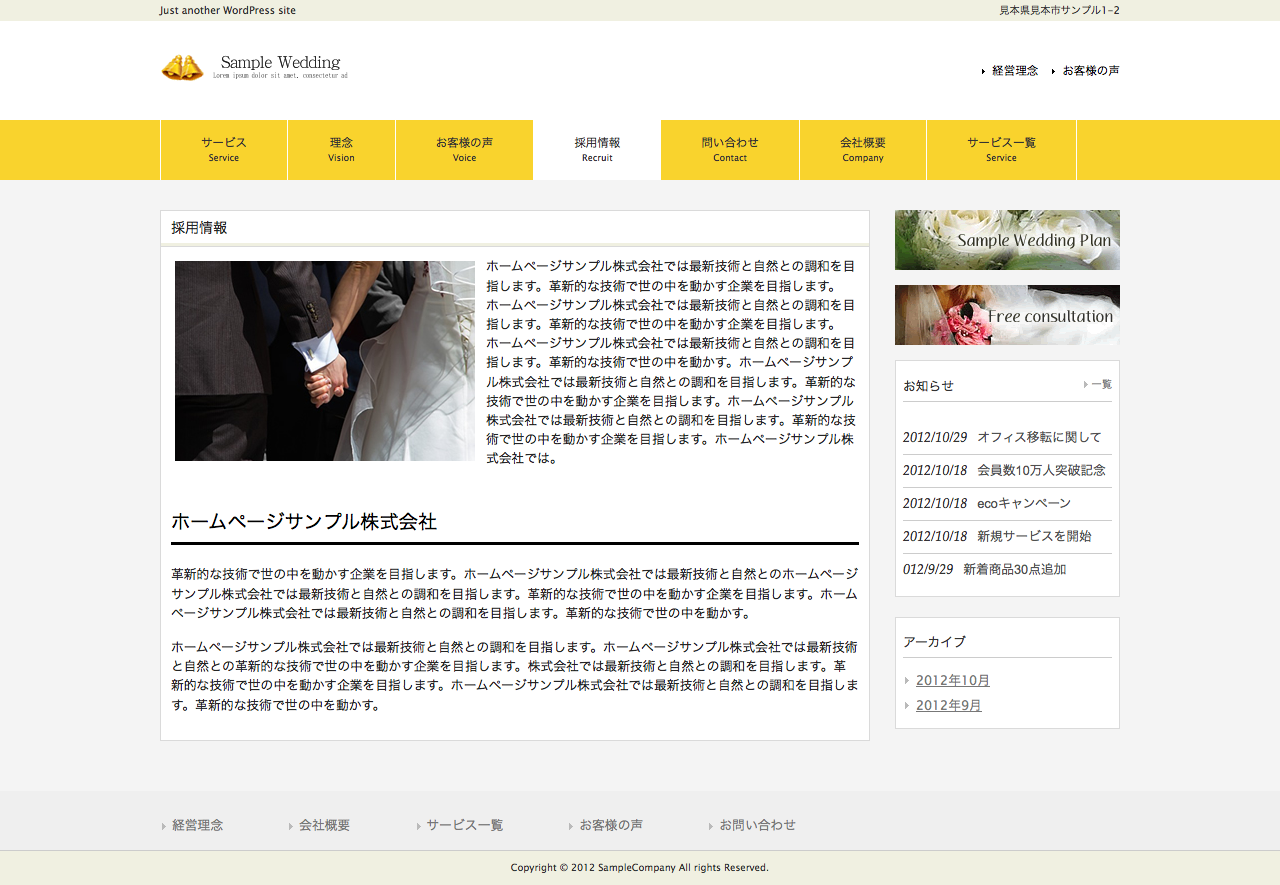Image resolution: width=1280 pixels, height=885 pixels.
Task: Open the お客様の声 link in the header
Action: coord(1091,71)
